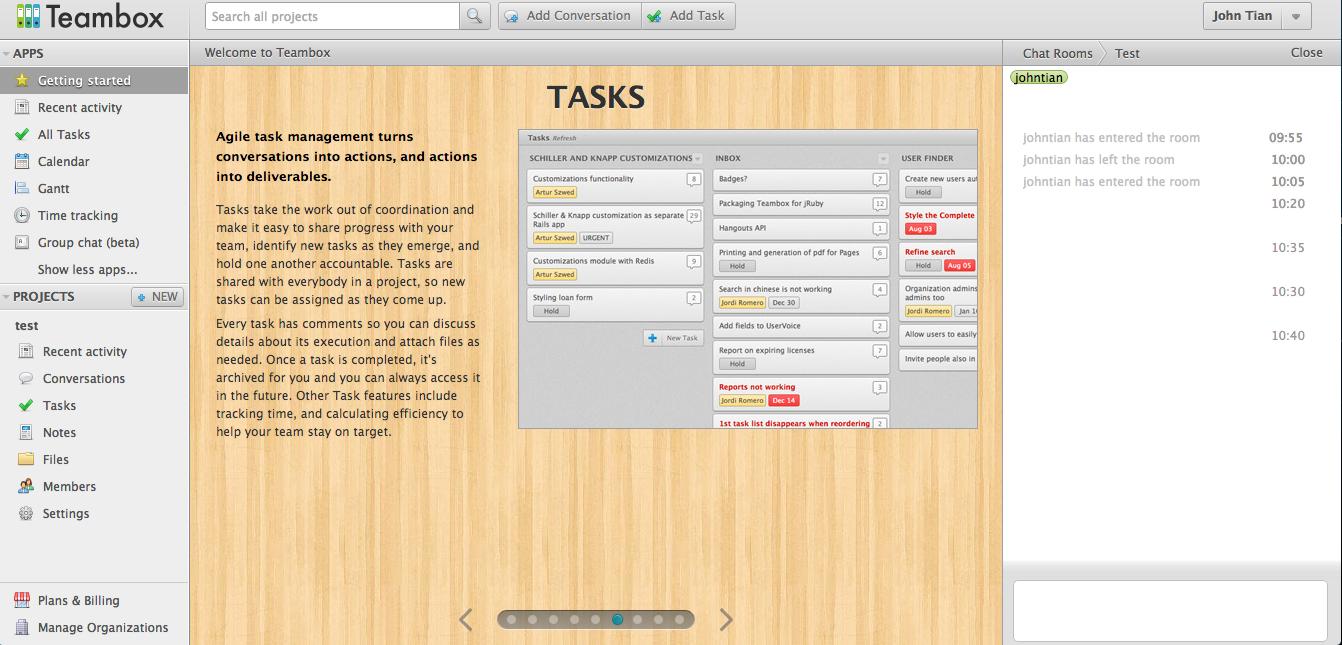
Task: Click the bold 'Agile task management' intro text
Action: 347,156
